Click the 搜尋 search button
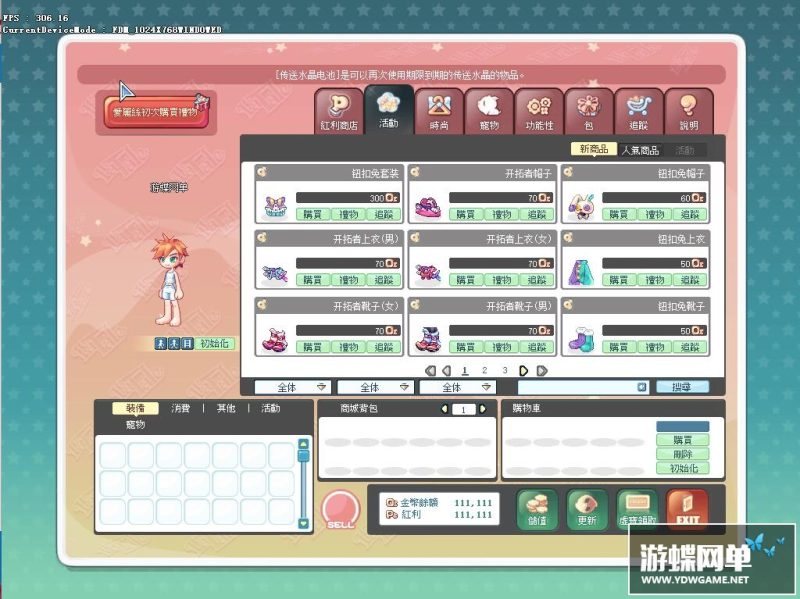 (x=682, y=387)
